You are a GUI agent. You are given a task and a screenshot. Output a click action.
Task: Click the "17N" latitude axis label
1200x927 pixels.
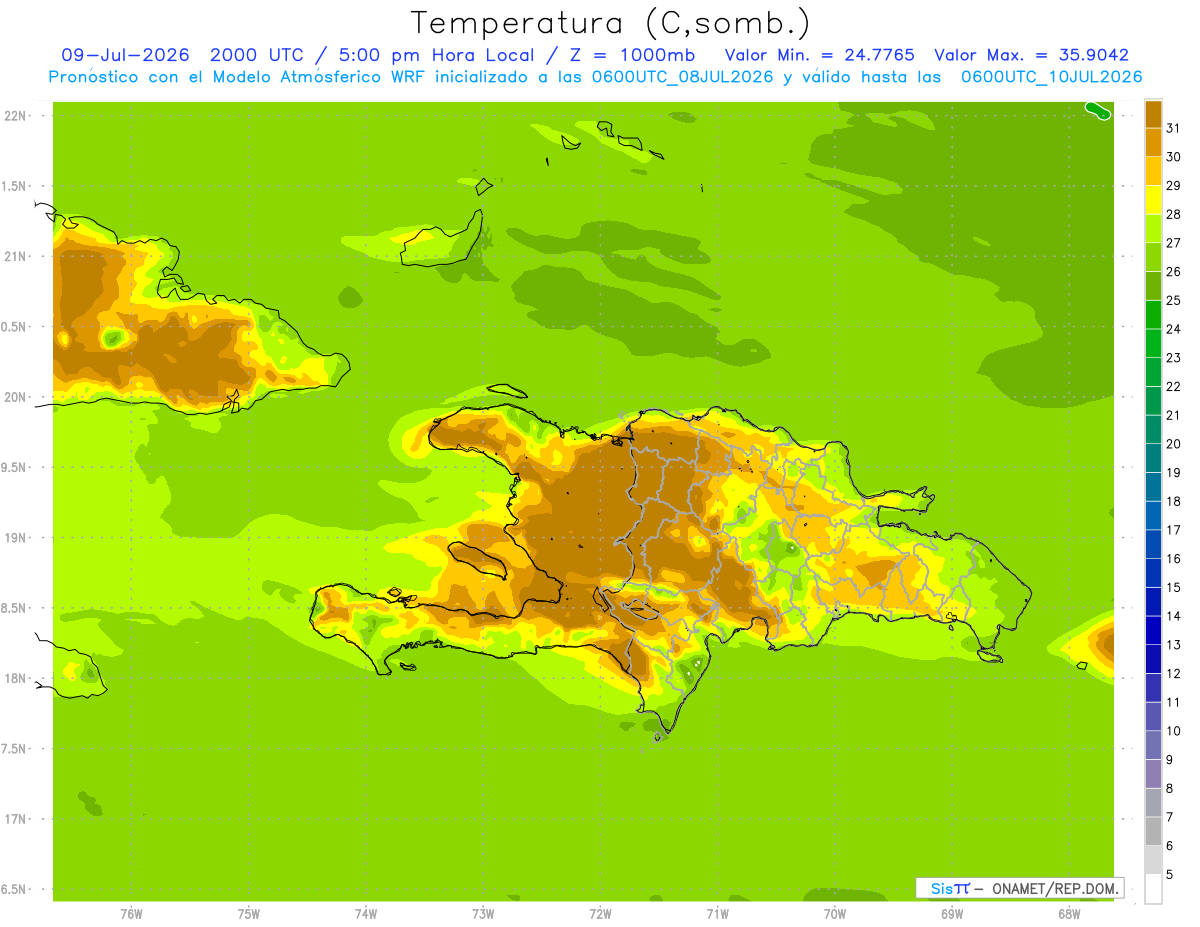click(15, 819)
